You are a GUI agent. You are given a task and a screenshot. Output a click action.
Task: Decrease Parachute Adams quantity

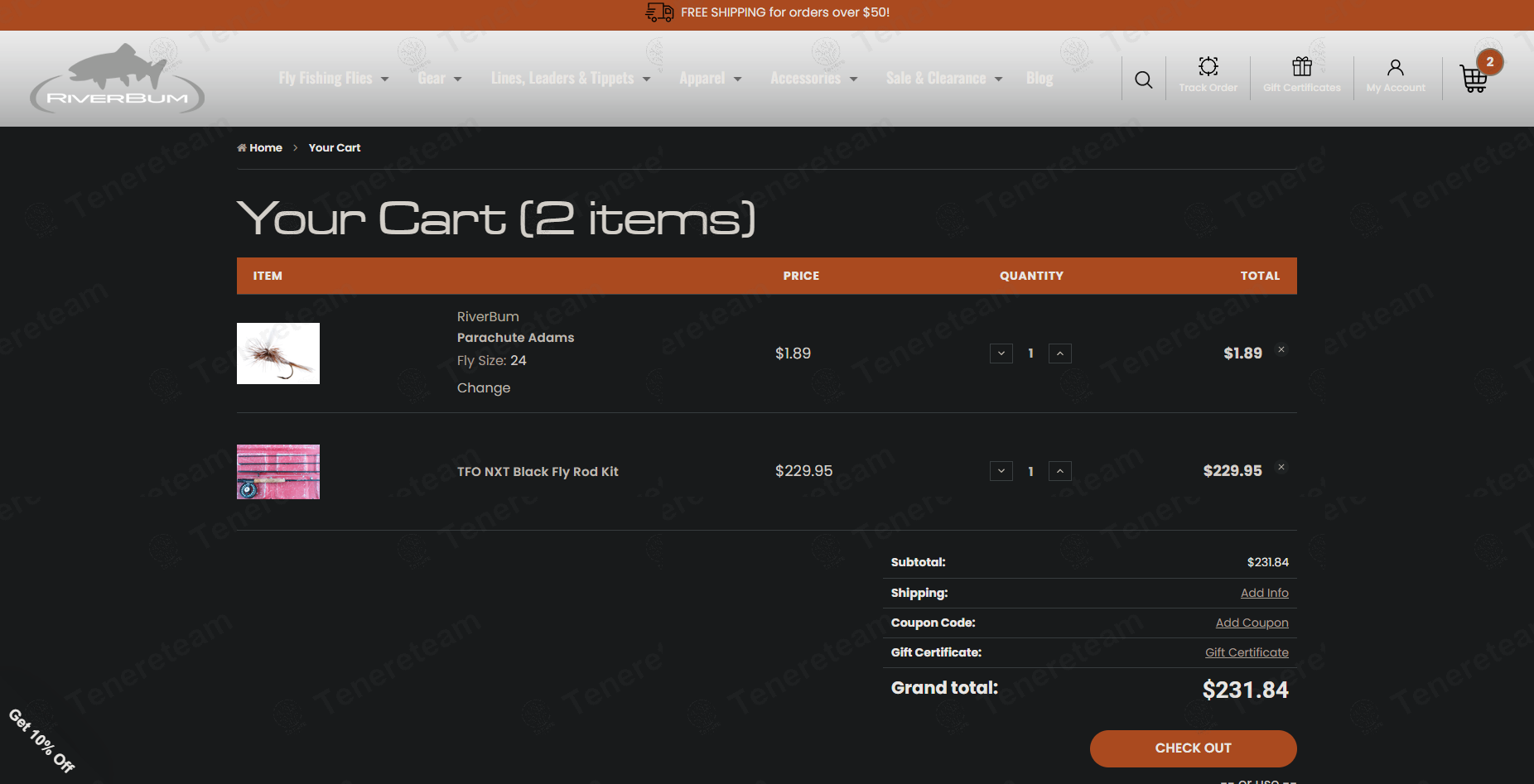[1001, 354]
